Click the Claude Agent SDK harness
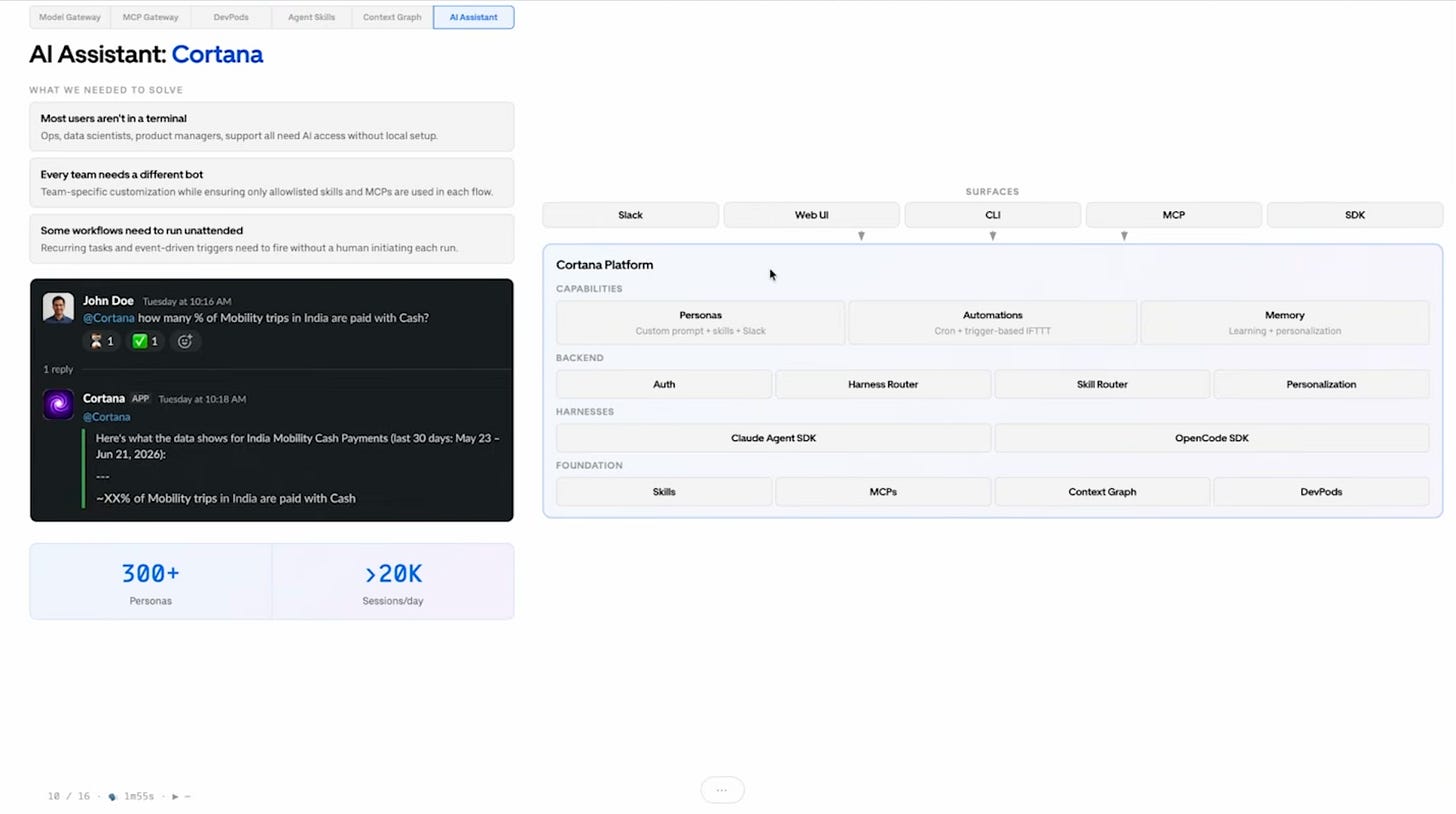This screenshot has width=1456, height=814. coord(773,438)
